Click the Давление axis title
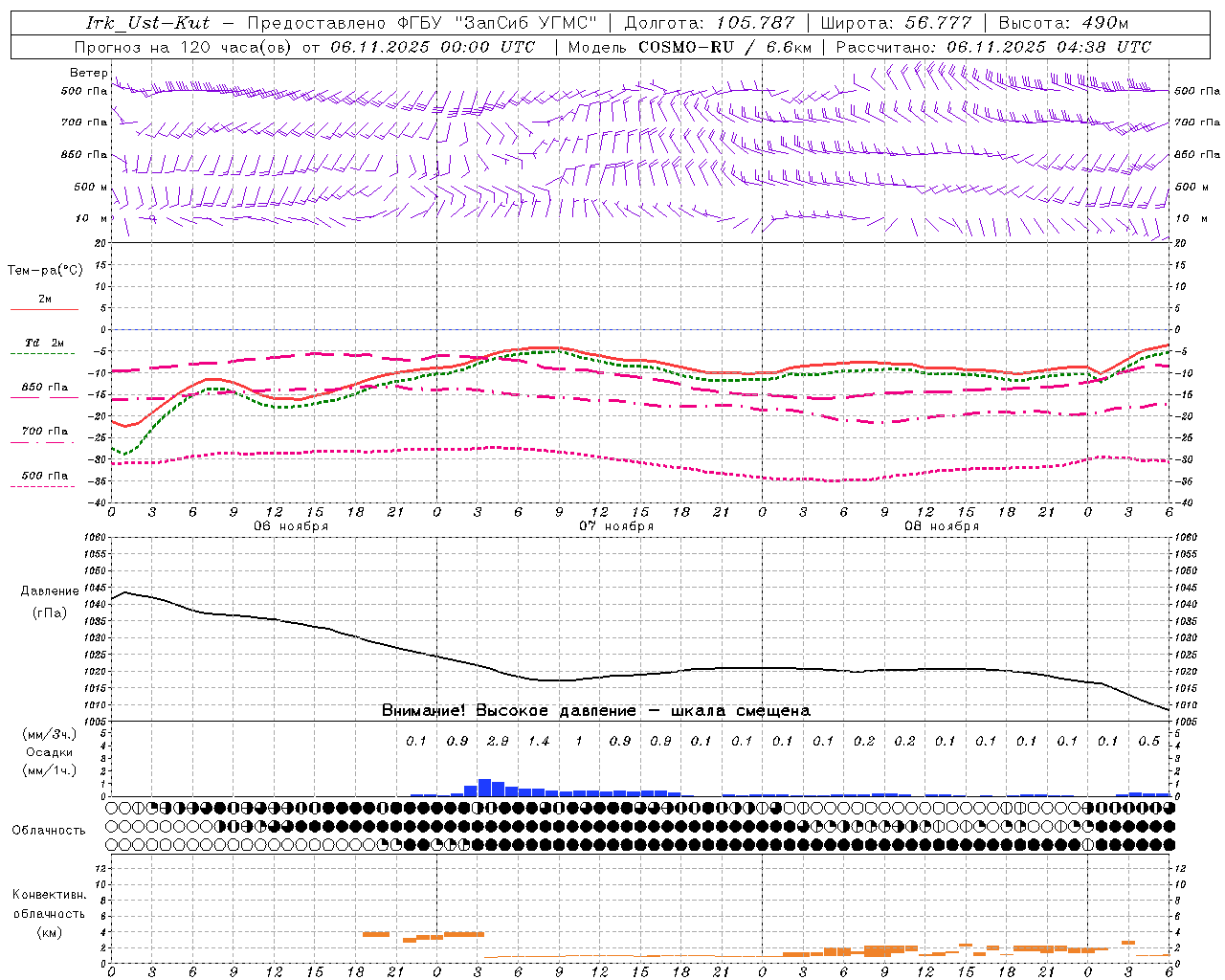The width and height of the screenshot is (1225, 980). click(x=50, y=591)
